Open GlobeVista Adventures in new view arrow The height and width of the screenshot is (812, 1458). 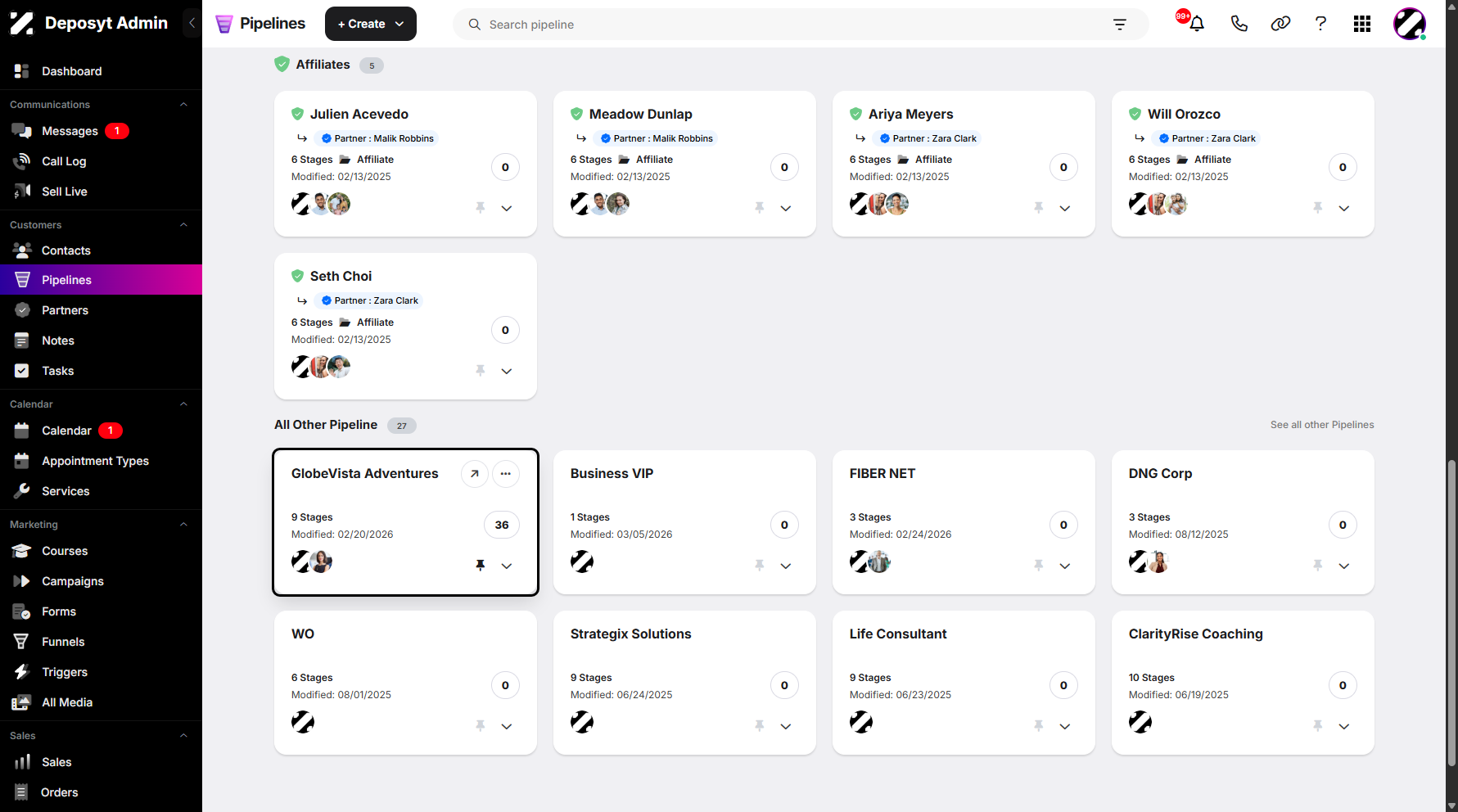475,474
